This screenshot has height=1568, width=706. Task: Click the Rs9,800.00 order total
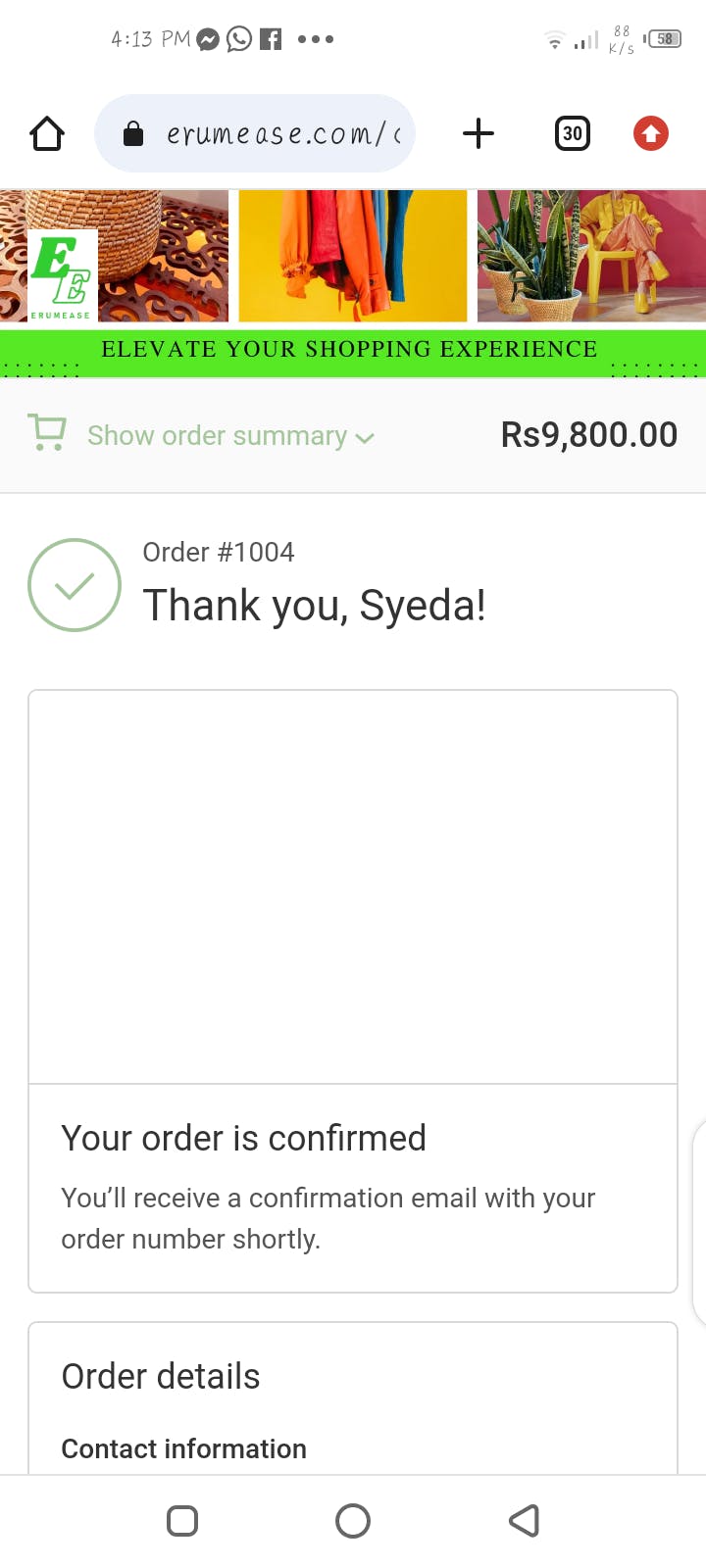(588, 434)
